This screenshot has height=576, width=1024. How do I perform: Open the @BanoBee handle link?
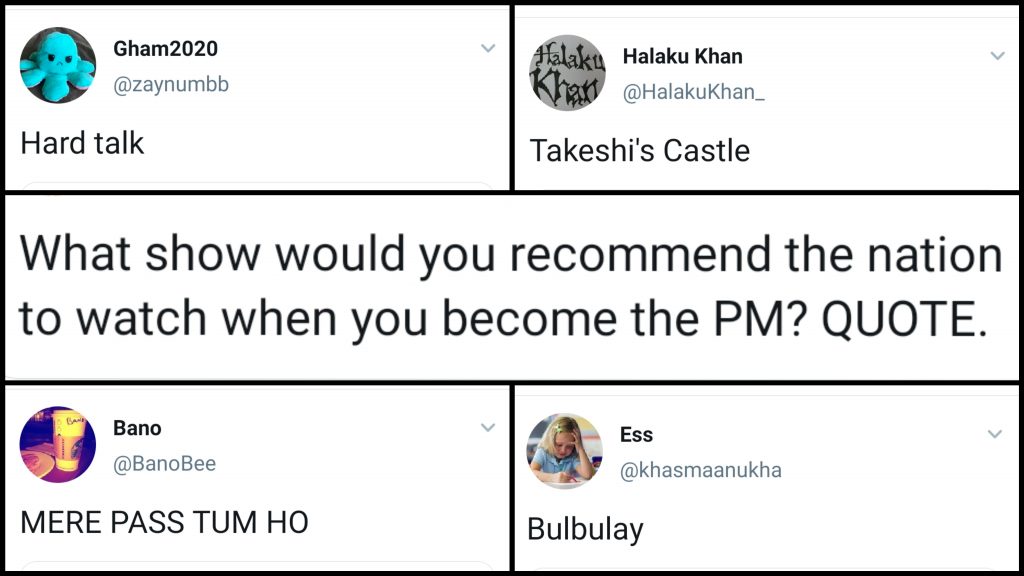(x=164, y=464)
